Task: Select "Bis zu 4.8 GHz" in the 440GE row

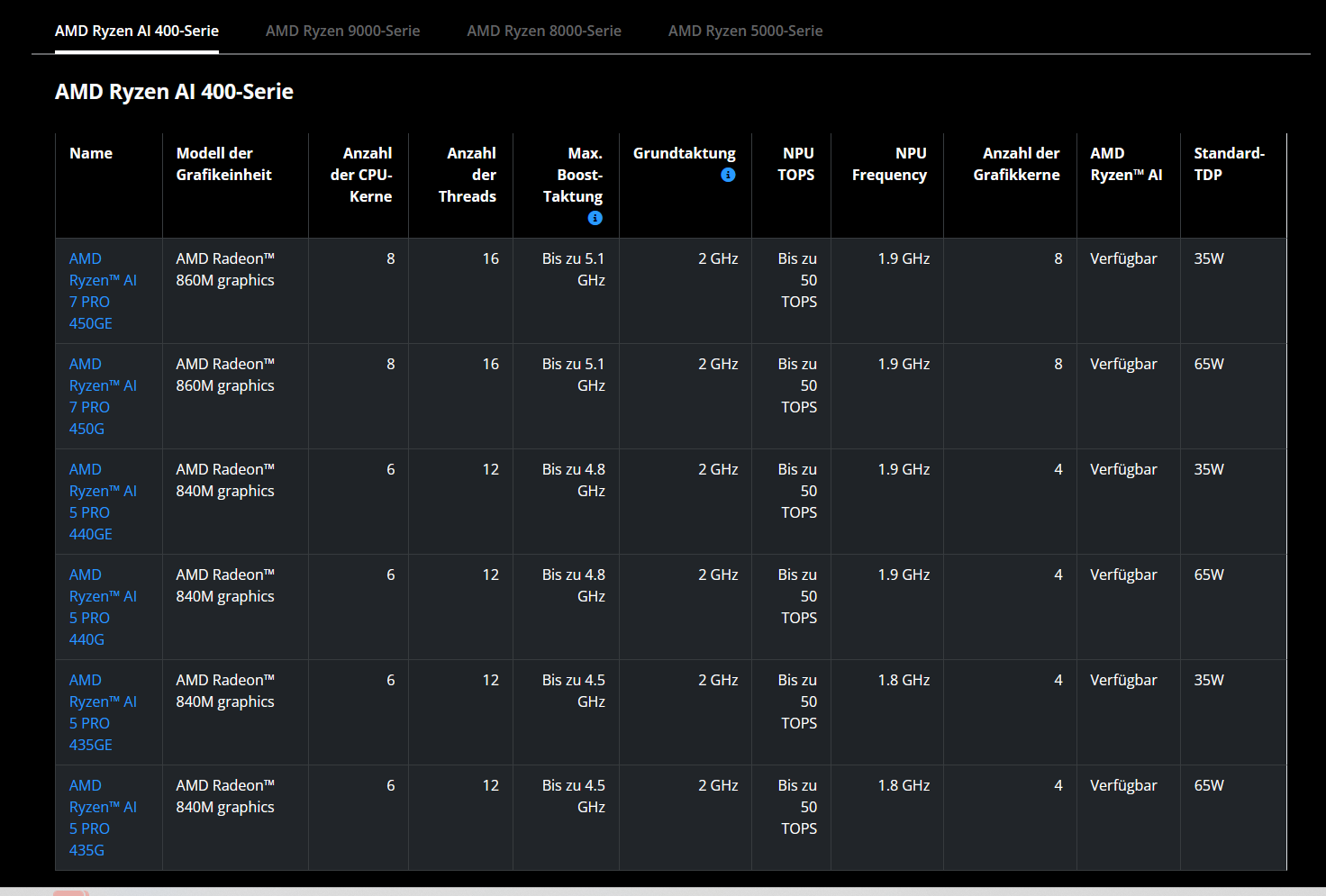Action: (x=574, y=480)
